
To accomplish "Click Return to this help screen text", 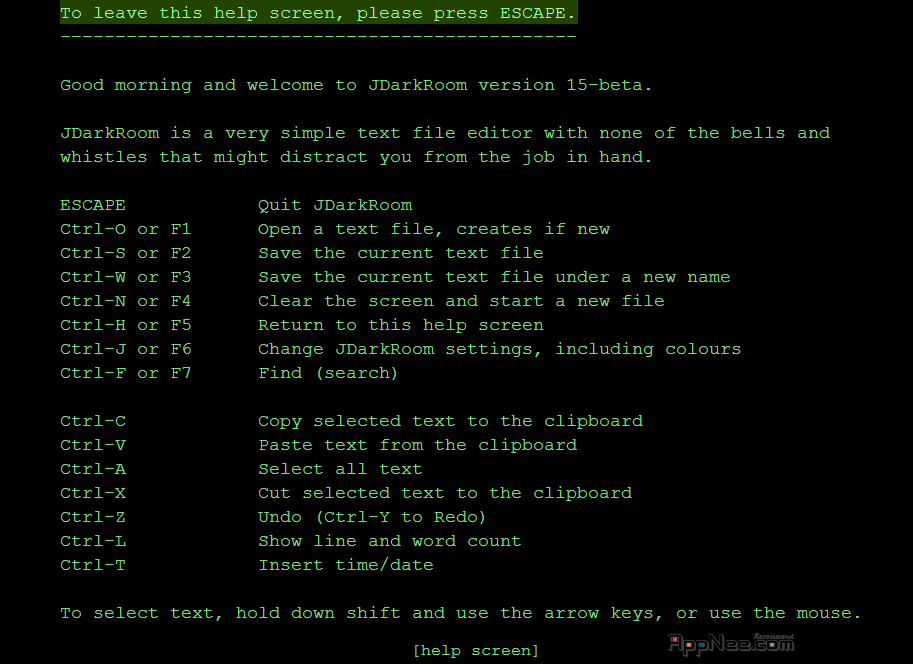I will click(x=401, y=324).
